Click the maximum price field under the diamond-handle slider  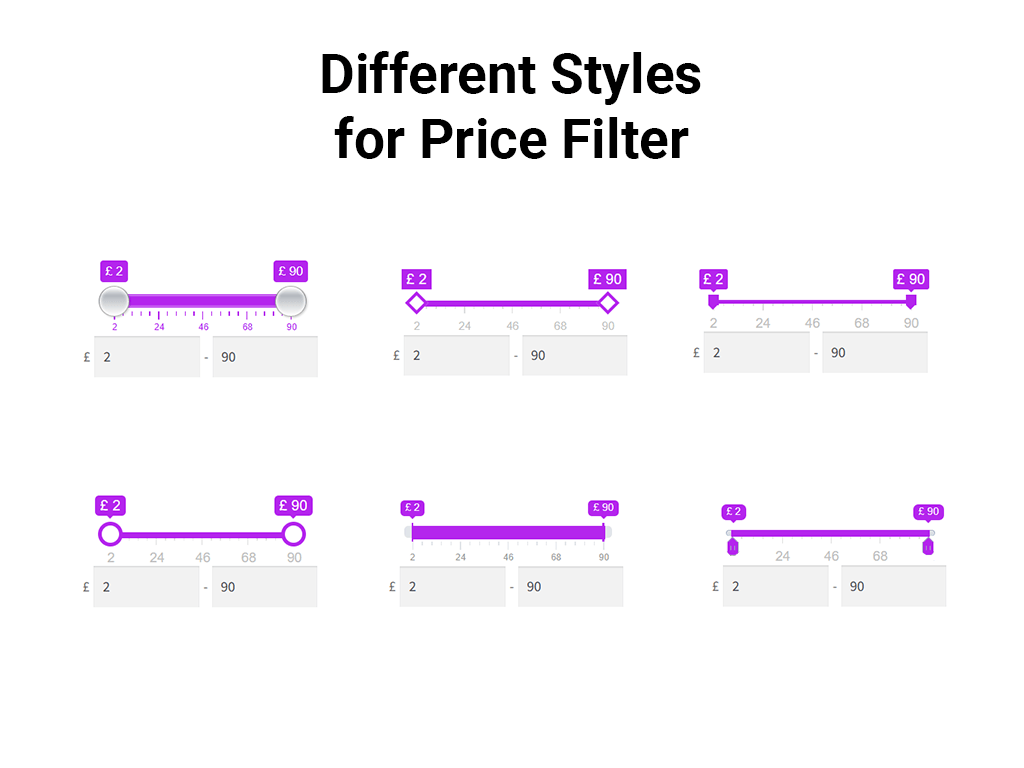click(x=574, y=356)
